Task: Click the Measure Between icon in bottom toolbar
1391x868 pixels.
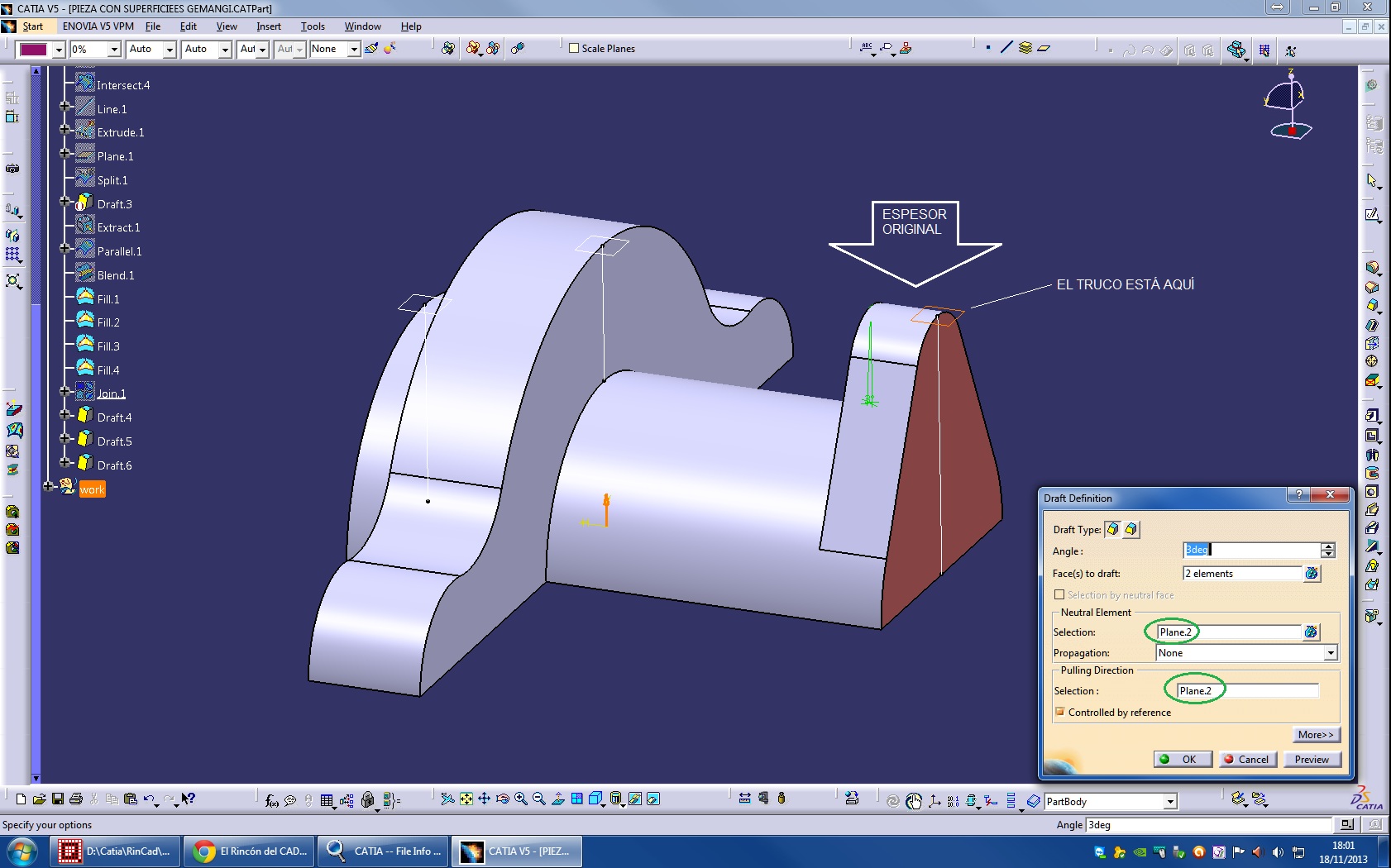Action: click(x=745, y=799)
